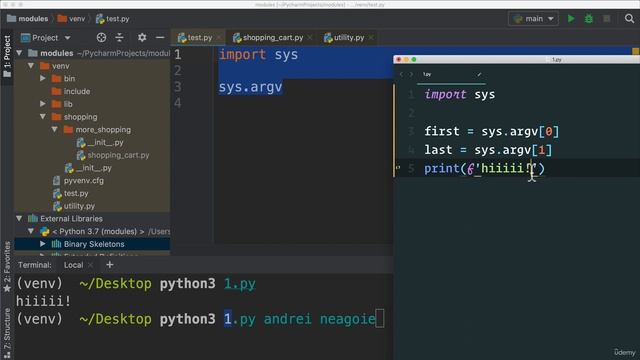The width and height of the screenshot is (640, 360).
Task: Click the stop process square icon
Action: pos(607,19)
